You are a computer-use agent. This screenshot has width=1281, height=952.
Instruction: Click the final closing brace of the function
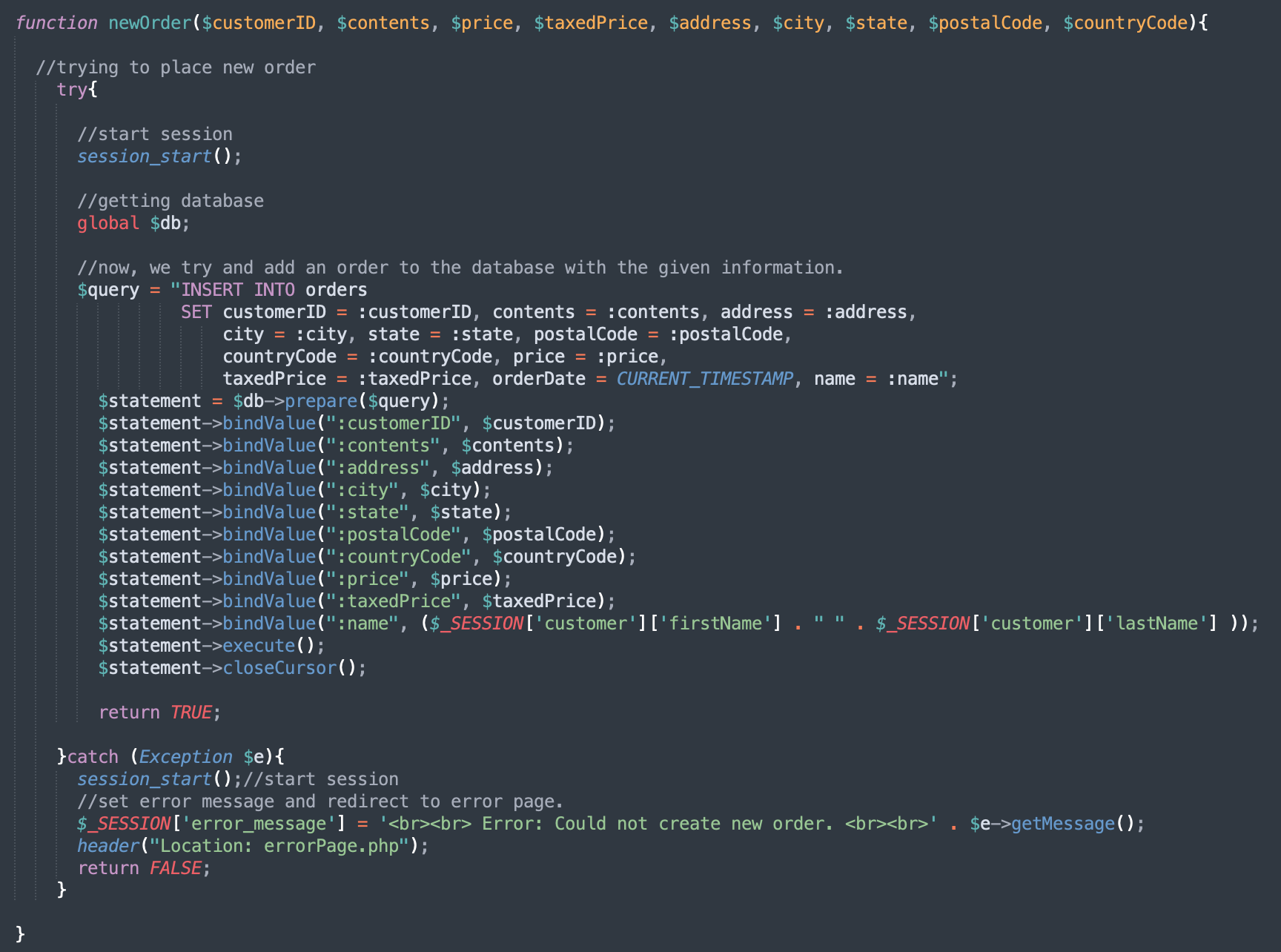coord(20,933)
